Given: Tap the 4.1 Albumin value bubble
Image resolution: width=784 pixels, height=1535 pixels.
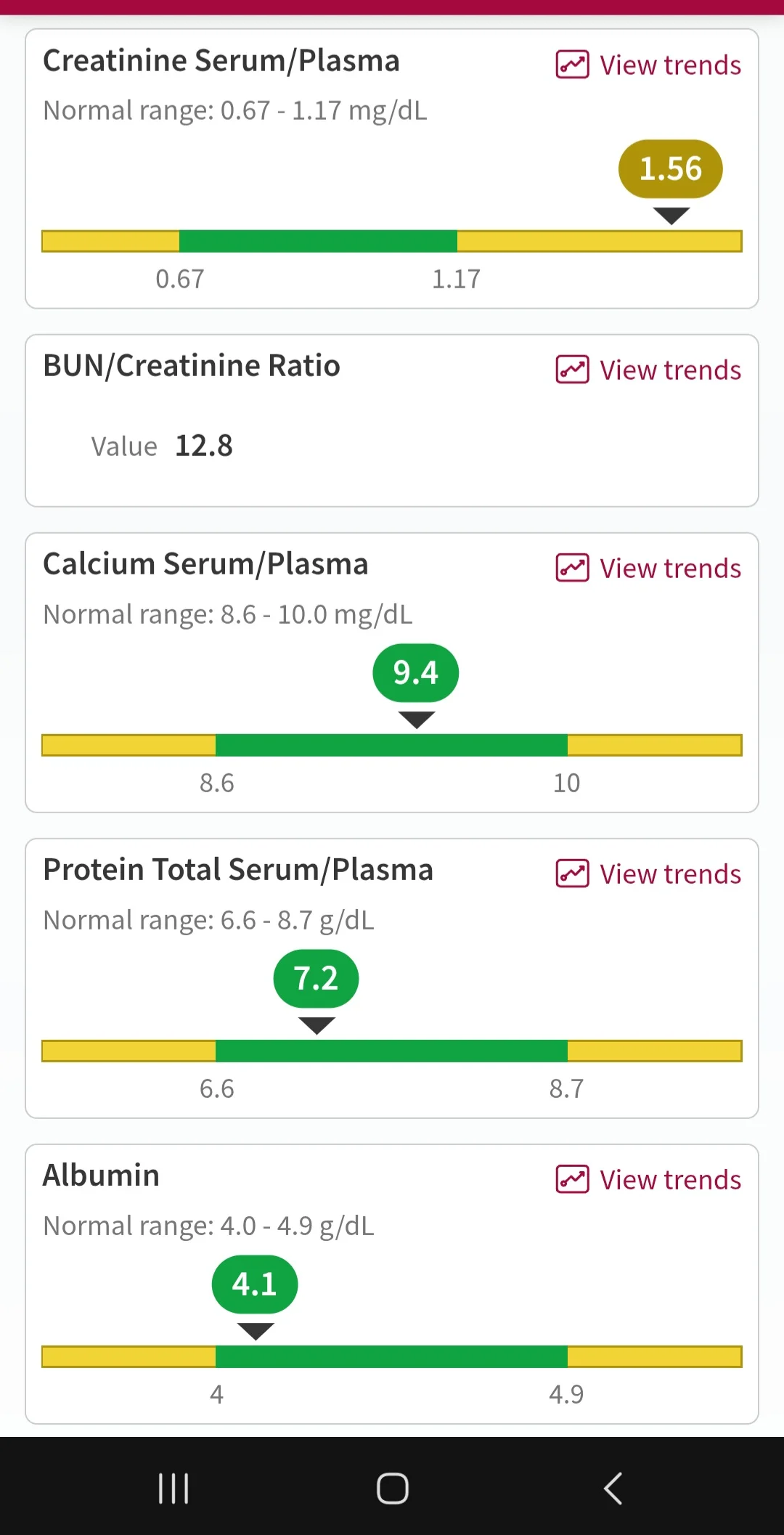Looking at the screenshot, I should point(255,1284).
